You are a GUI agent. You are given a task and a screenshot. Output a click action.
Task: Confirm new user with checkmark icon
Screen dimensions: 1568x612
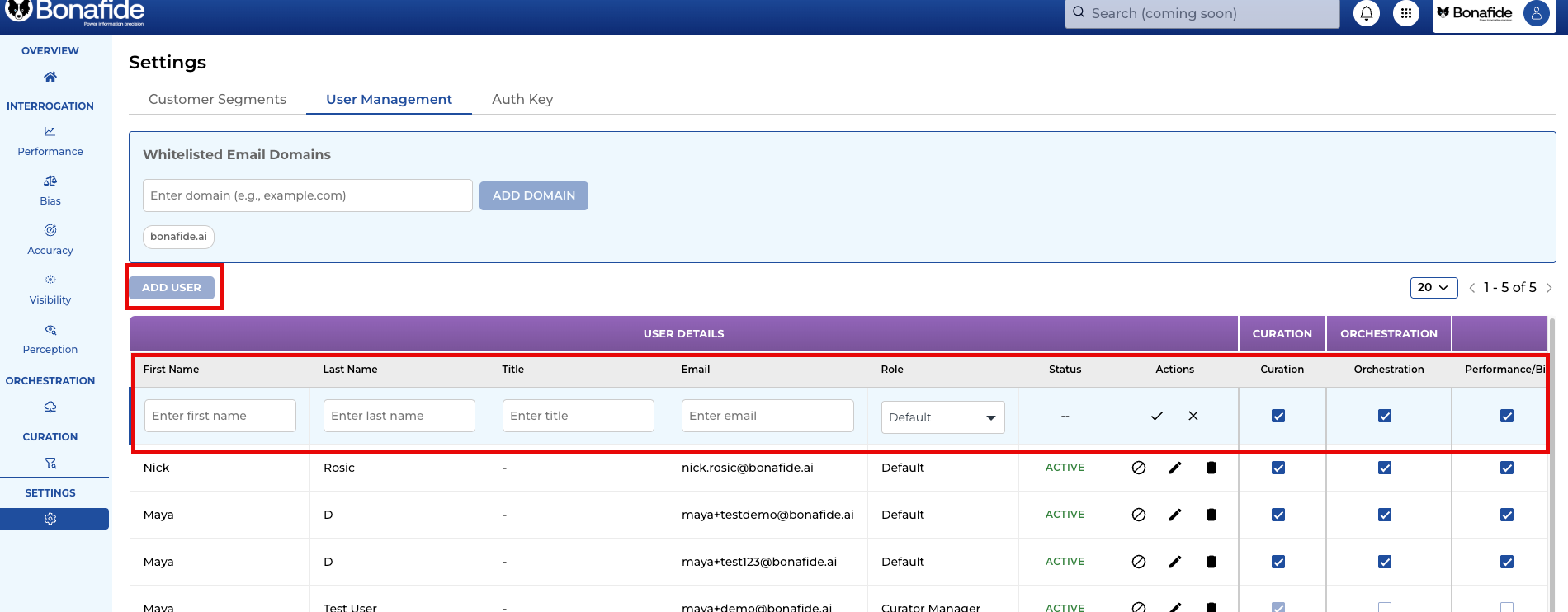point(1156,416)
